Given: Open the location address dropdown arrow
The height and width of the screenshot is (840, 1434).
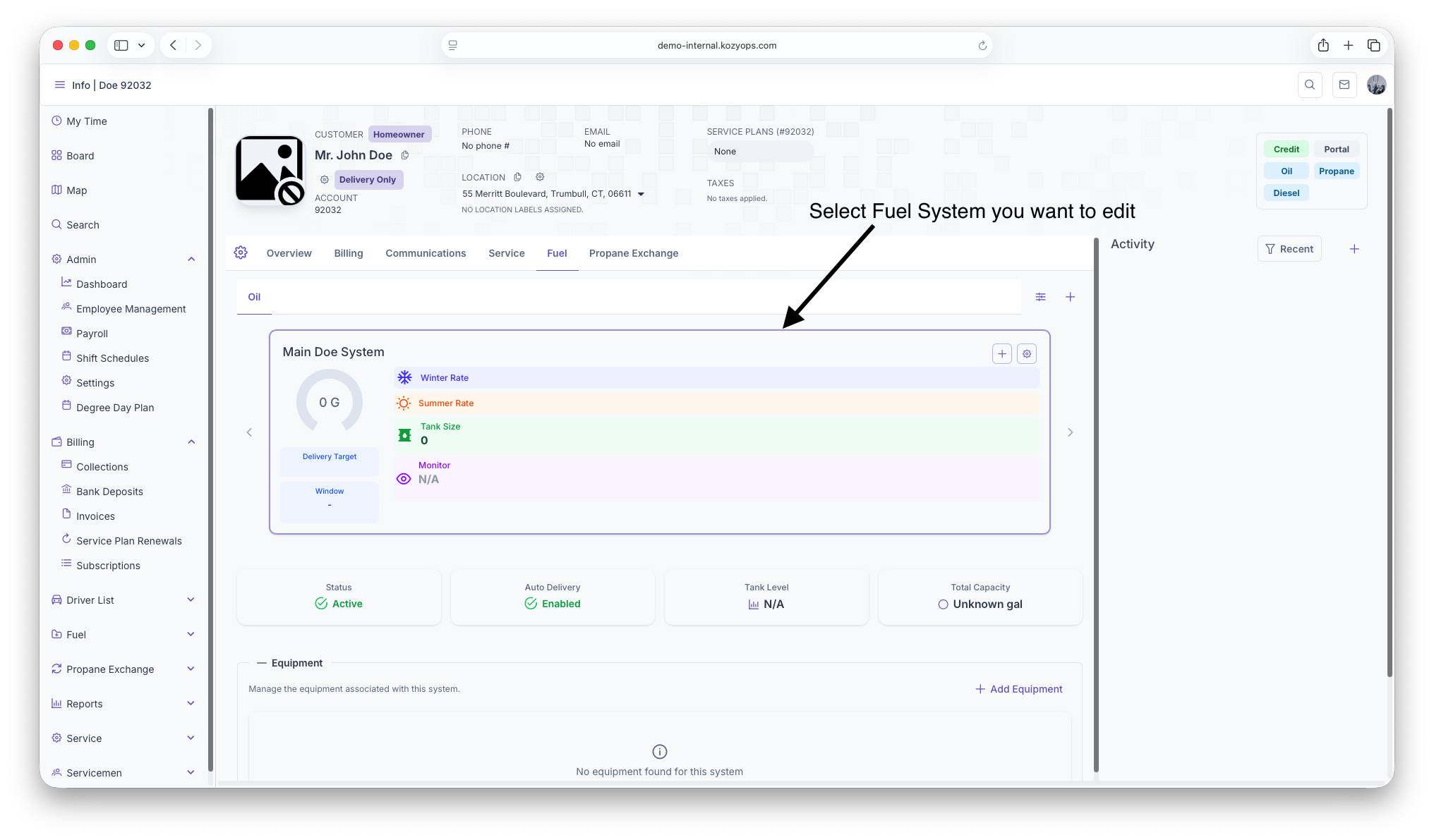Looking at the screenshot, I should [641, 194].
